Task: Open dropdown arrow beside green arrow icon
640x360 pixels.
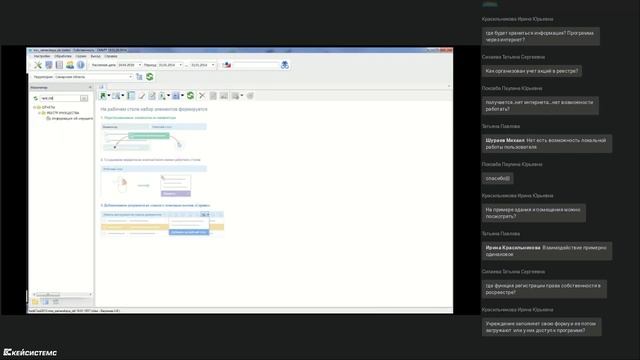Action: click(x=109, y=96)
